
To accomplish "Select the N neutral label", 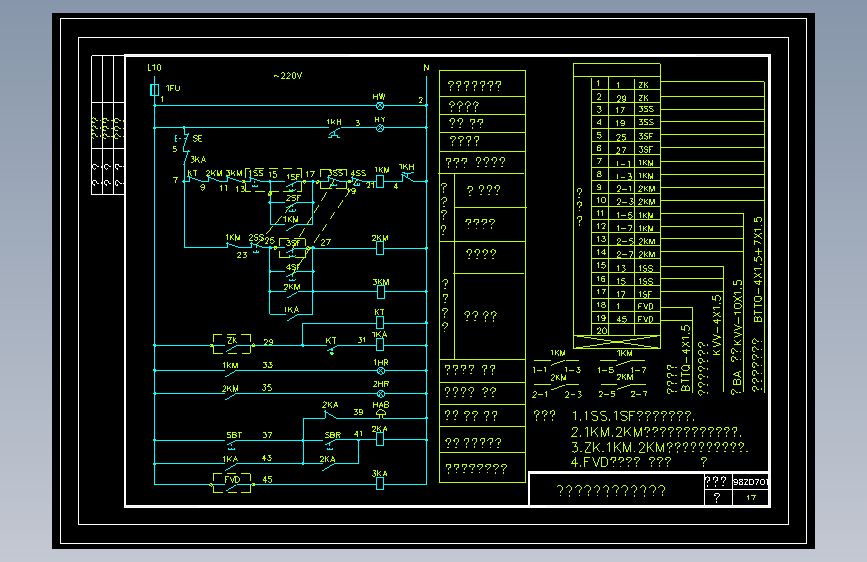I will pyautogui.click(x=426, y=67).
